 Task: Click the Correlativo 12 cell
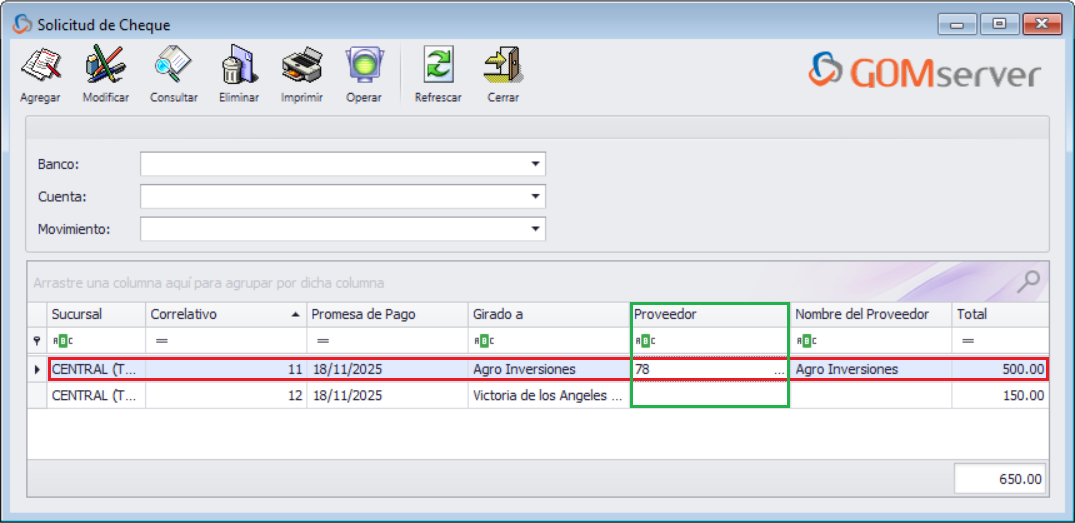[226, 396]
